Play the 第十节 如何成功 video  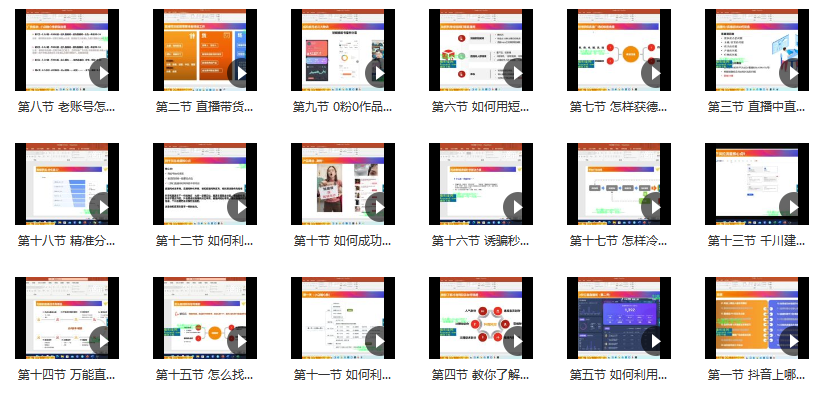coord(380,208)
